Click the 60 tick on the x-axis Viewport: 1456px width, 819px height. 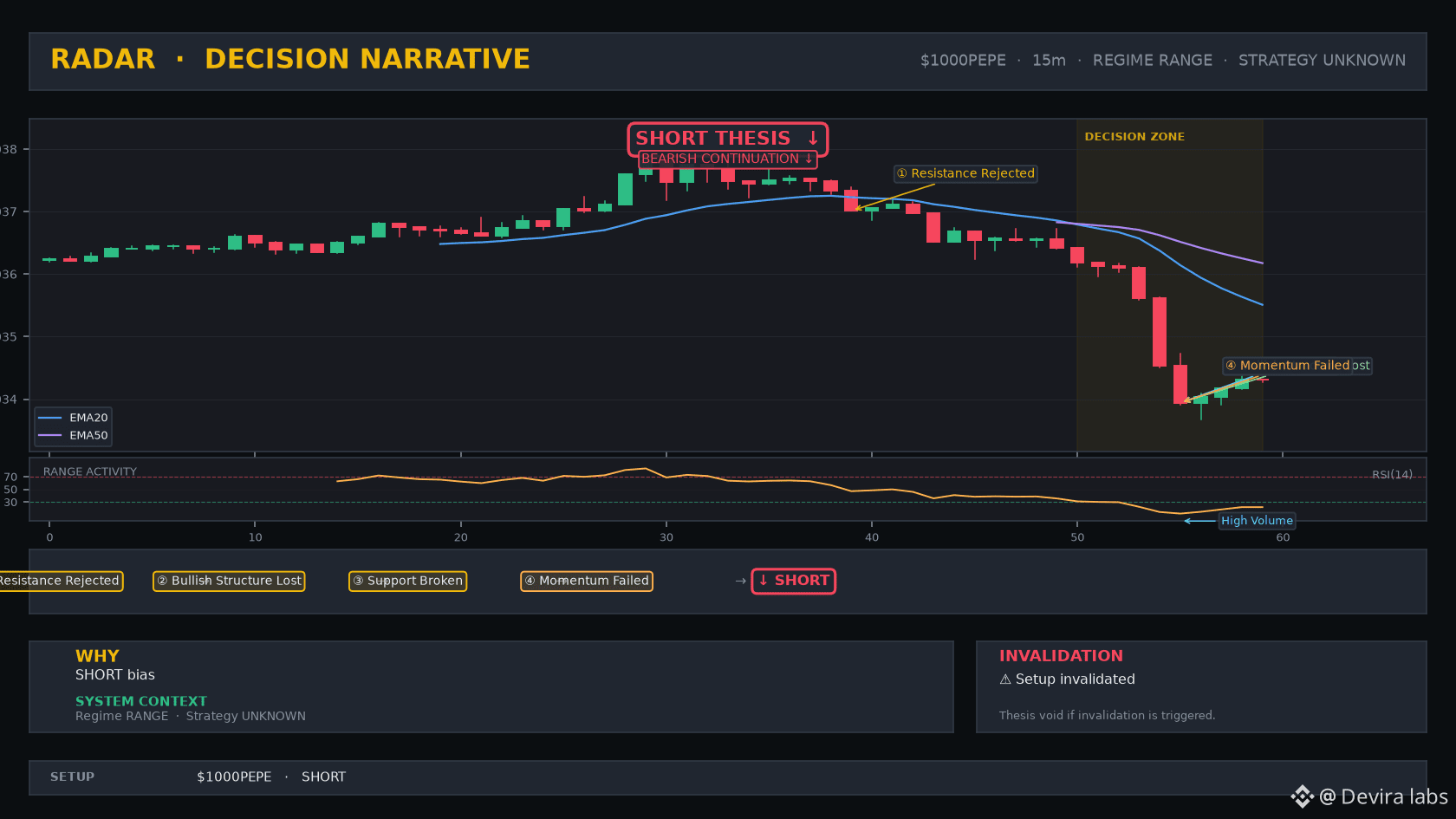click(x=1283, y=537)
